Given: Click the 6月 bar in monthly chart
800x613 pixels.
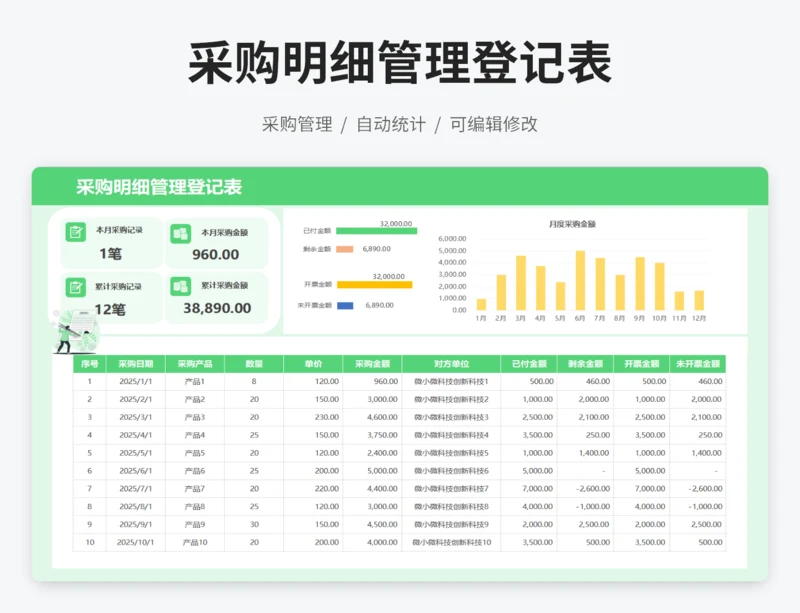Looking at the screenshot, I should [580, 280].
